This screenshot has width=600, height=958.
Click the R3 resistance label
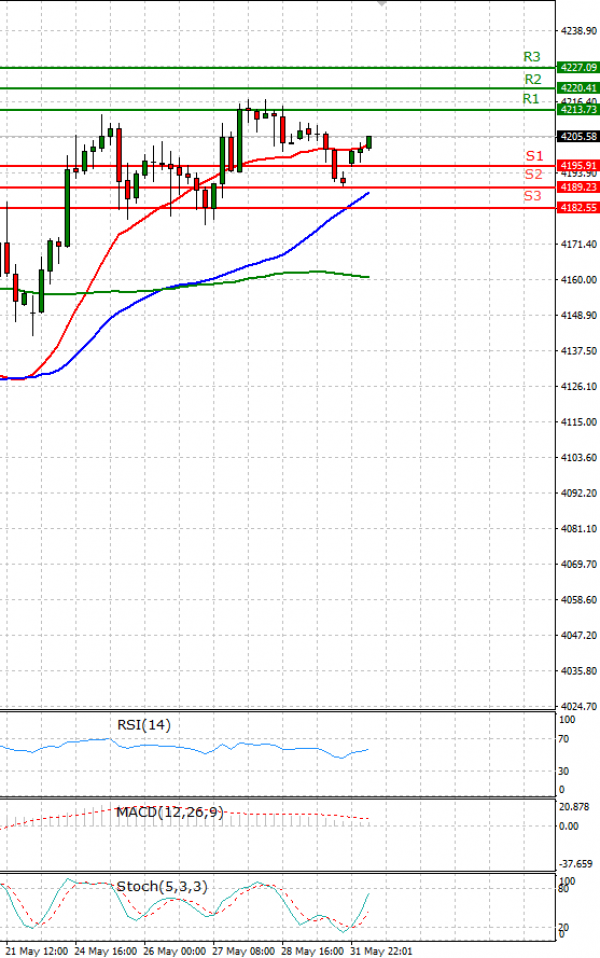(532, 57)
